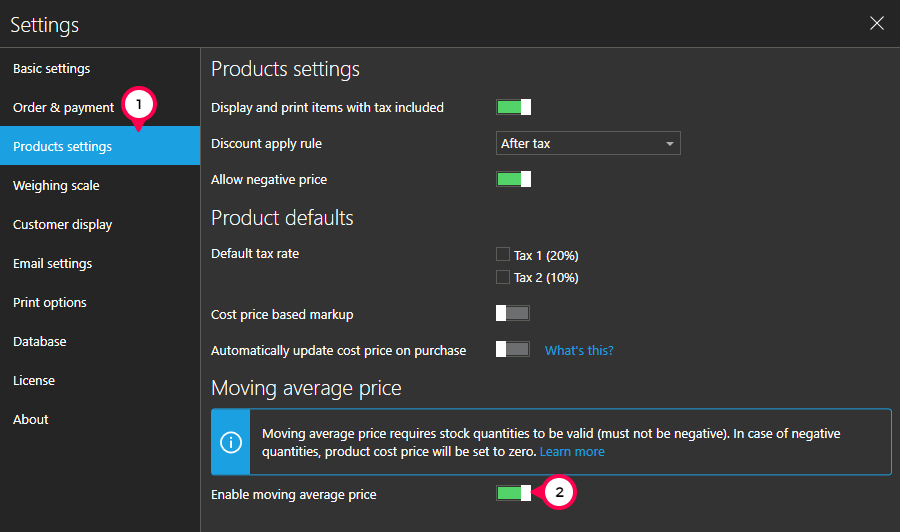This screenshot has width=900, height=532.
Task: Open the After tax combo box
Action: (588, 143)
